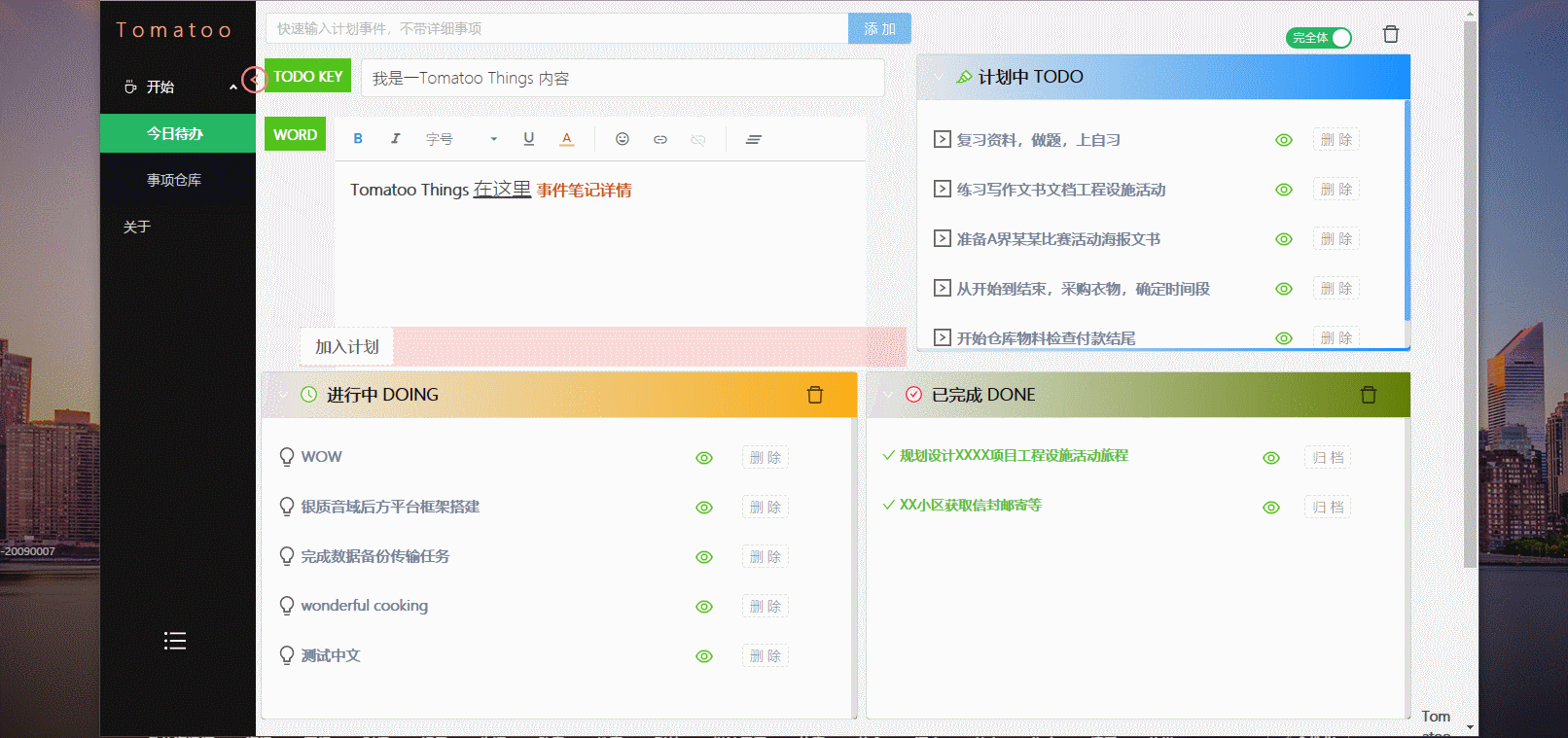Open text alignment options in the editor toolbar
This screenshot has height=738, width=1568.
(753, 139)
